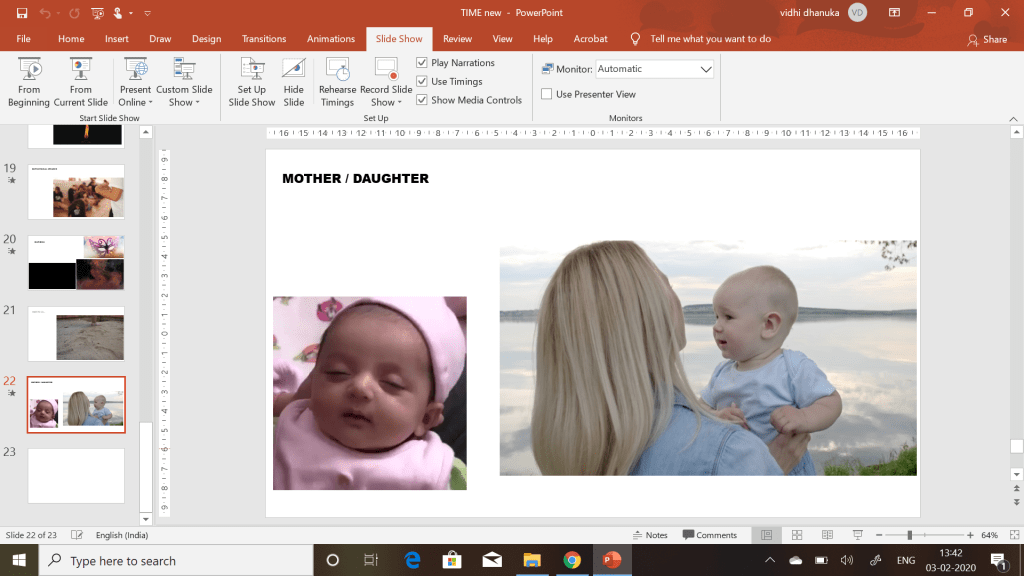This screenshot has height=576, width=1024.
Task: Open the Animations ribbon tab
Action: coord(331,39)
